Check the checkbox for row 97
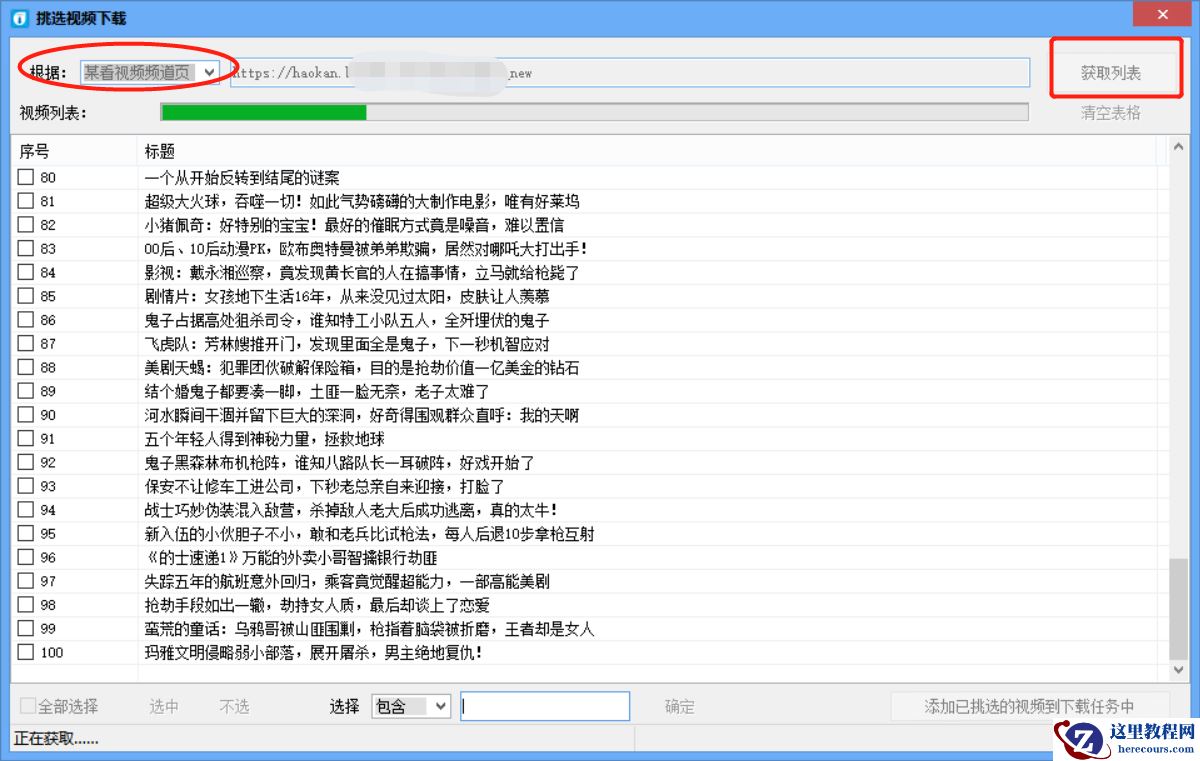1200x761 pixels. point(26,581)
